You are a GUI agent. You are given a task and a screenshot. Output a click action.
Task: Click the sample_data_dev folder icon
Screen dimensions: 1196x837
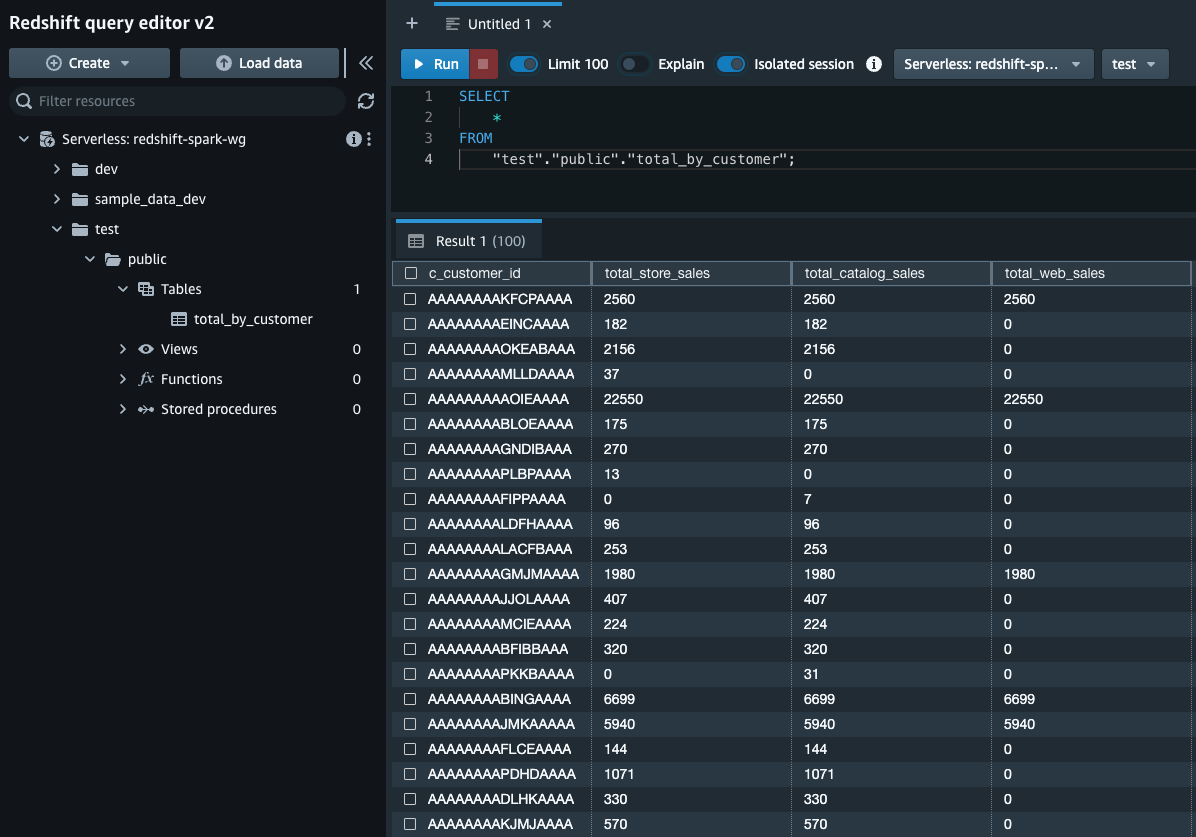click(x=80, y=199)
